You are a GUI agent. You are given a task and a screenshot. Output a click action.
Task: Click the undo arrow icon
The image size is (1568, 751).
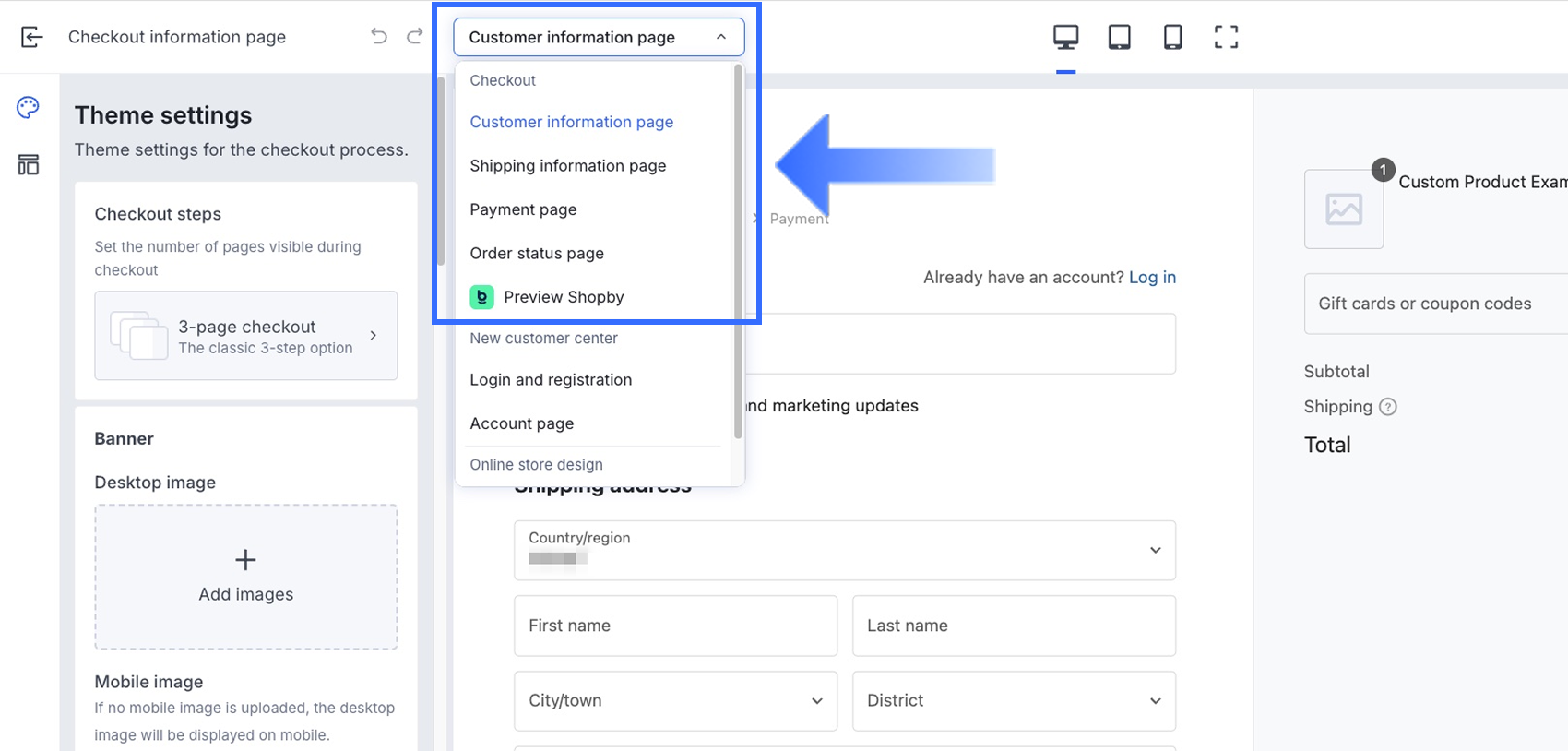click(x=379, y=36)
